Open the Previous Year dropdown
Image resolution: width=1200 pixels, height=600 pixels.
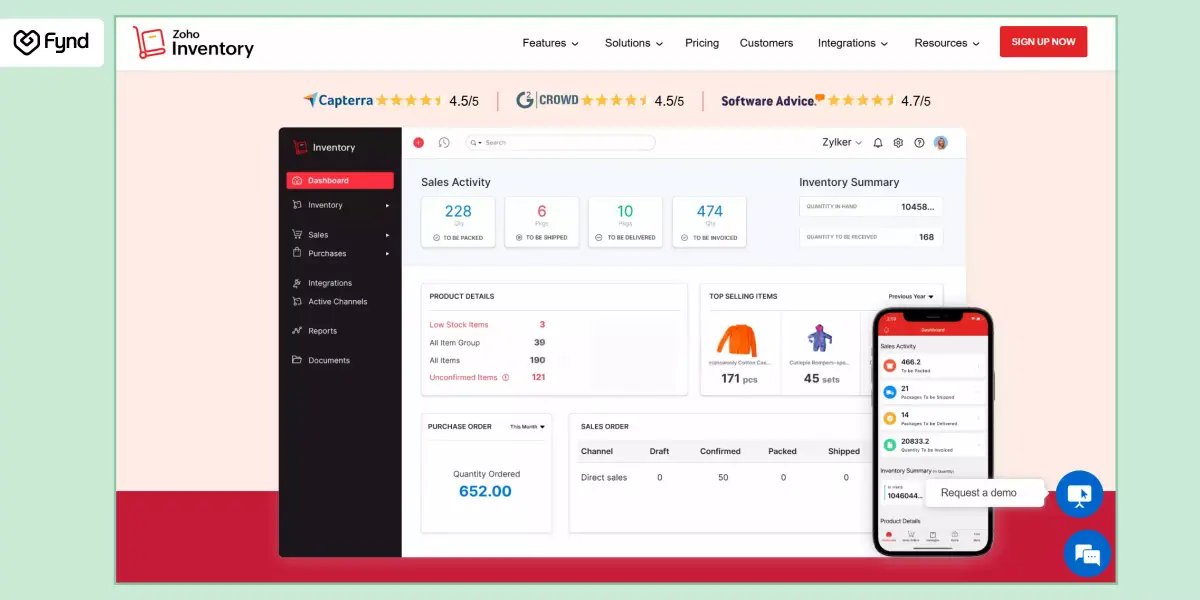coord(910,297)
